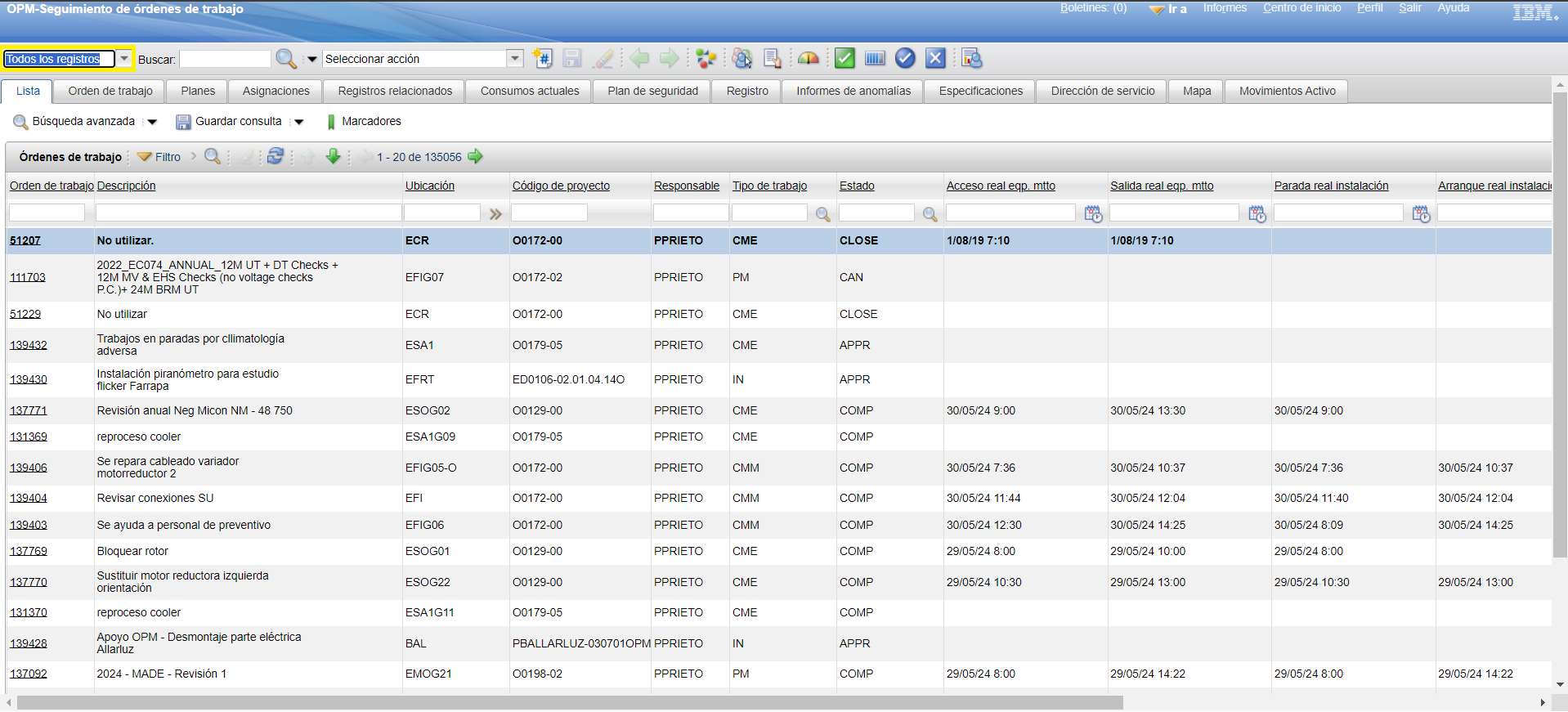The height and width of the screenshot is (712, 1568).
Task: Click the search magnifier next to Buscar
Action: point(285,59)
